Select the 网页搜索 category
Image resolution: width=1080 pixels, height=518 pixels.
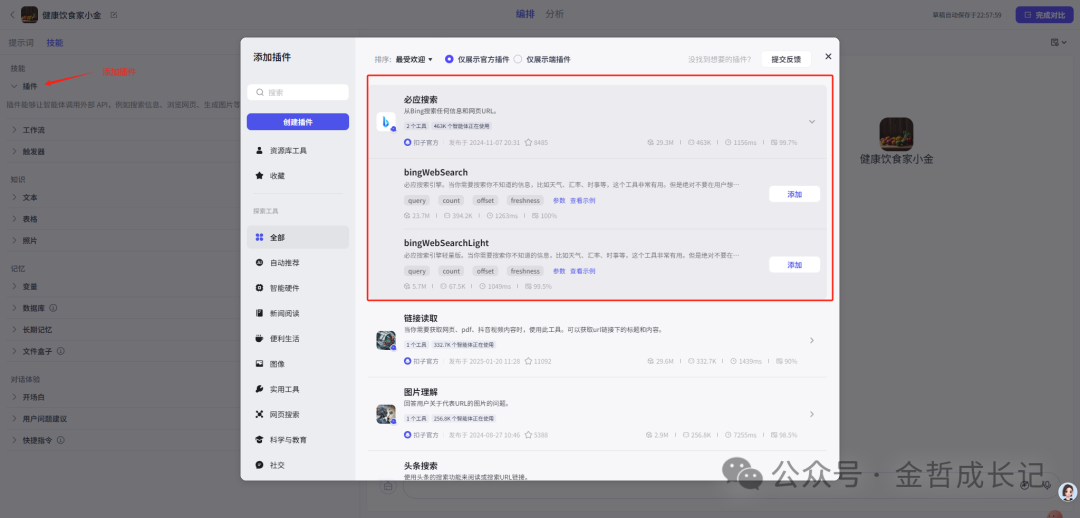click(298, 415)
